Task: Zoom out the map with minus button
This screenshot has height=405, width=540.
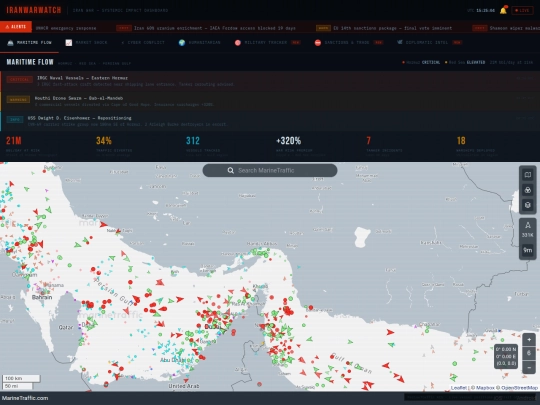Action: coord(529,367)
